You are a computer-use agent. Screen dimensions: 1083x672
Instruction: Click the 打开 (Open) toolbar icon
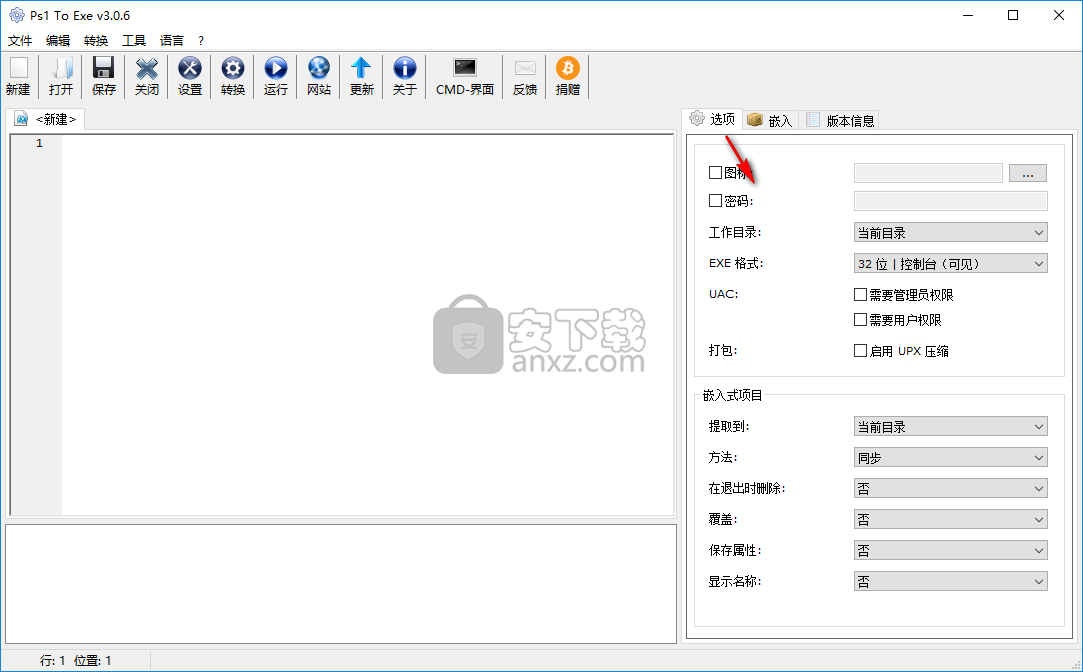tap(61, 68)
